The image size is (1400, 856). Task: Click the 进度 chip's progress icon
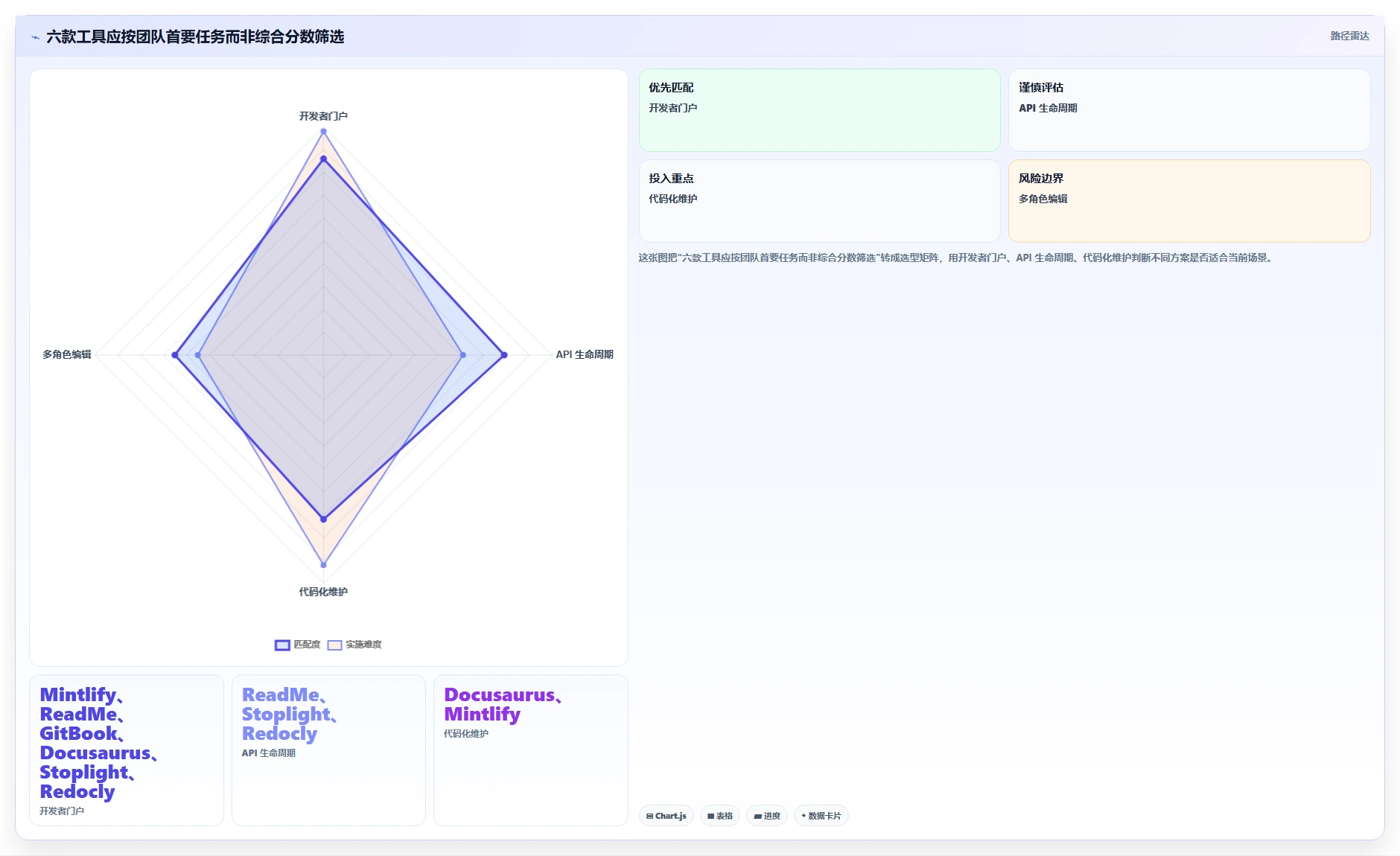coord(757,817)
